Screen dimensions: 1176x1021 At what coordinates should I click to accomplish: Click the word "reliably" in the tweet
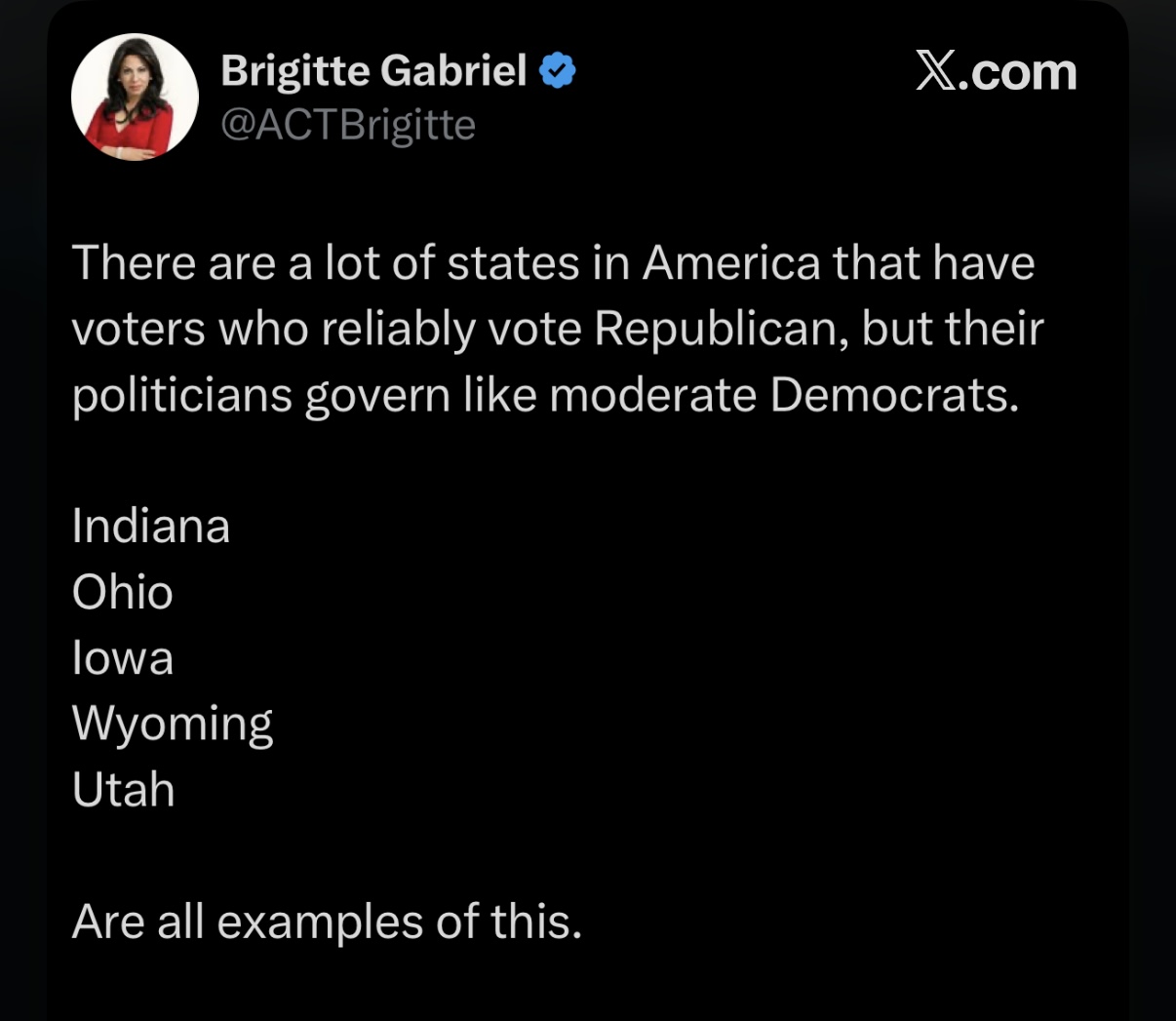[x=397, y=330]
